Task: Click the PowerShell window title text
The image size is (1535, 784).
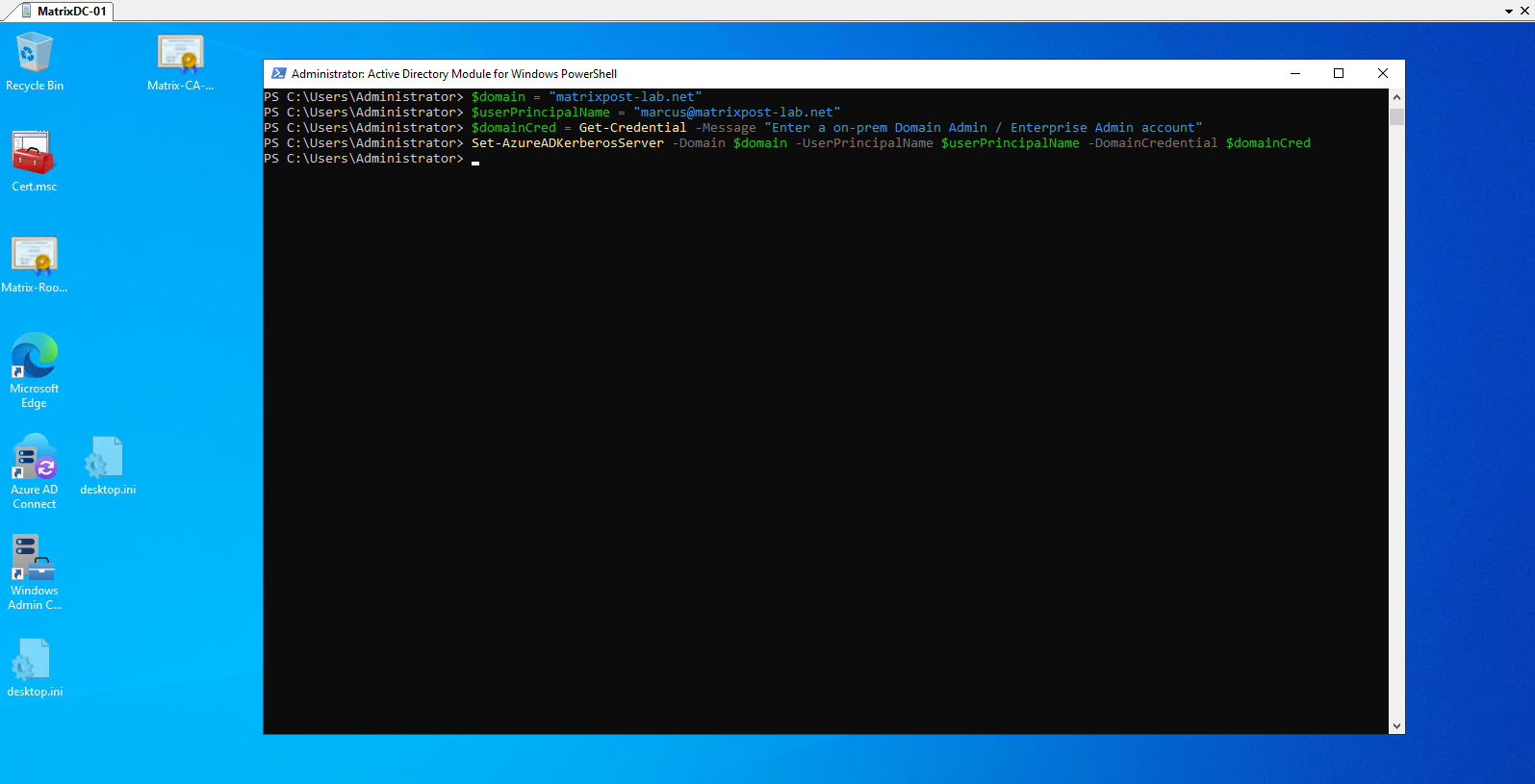Action: point(454,74)
